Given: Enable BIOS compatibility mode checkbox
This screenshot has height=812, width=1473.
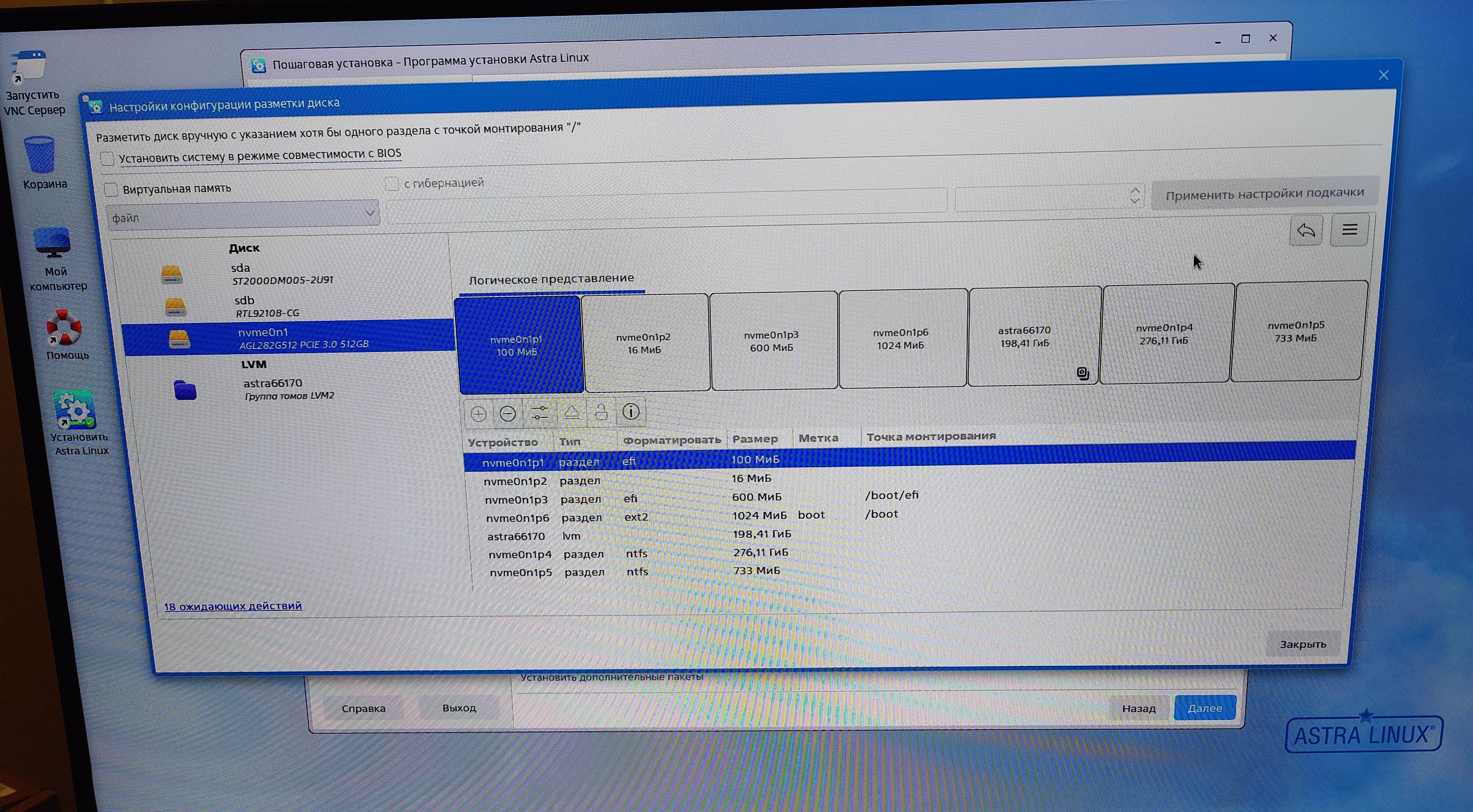Looking at the screenshot, I should coord(108,158).
